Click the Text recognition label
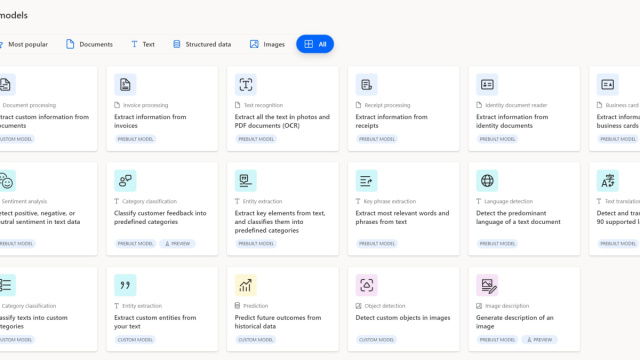 pyautogui.click(x=263, y=105)
